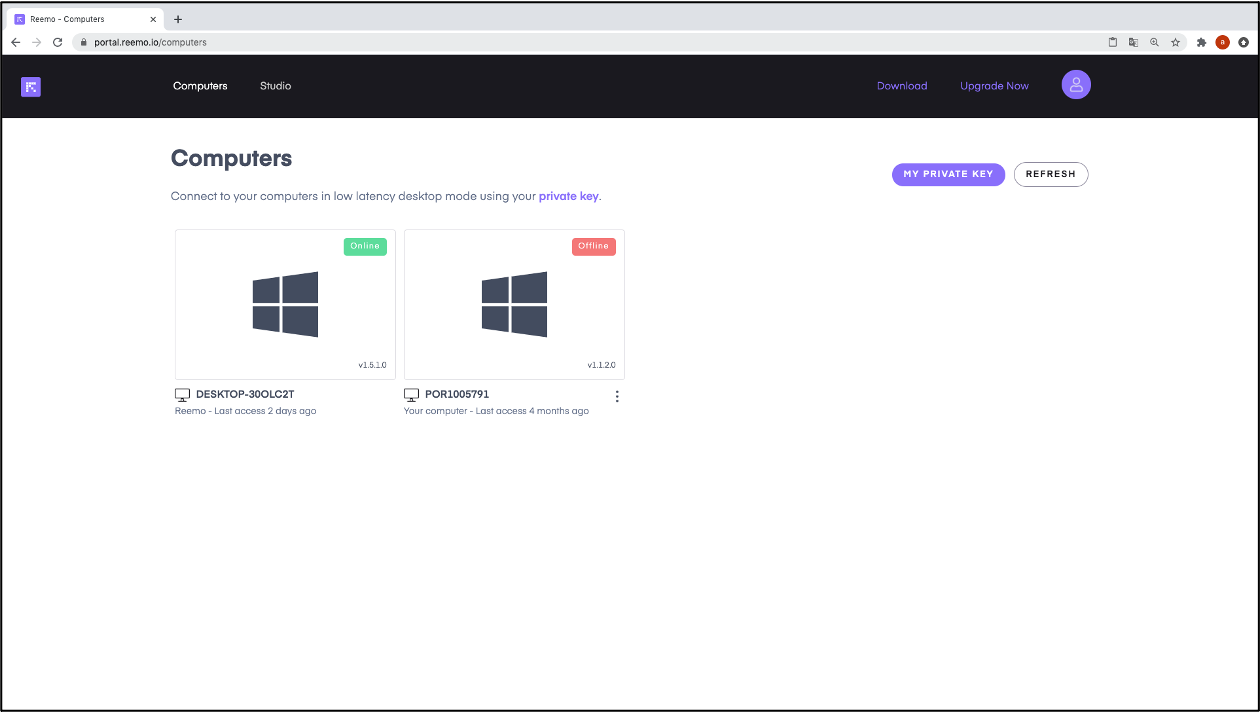Click the red Offline status badge

(594, 246)
